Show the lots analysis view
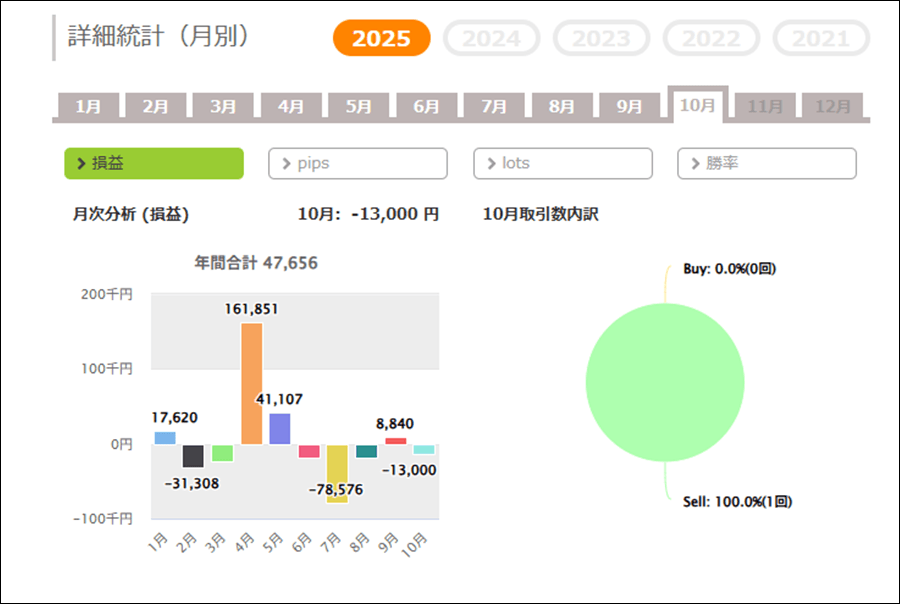900x604 pixels. (562, 163)
